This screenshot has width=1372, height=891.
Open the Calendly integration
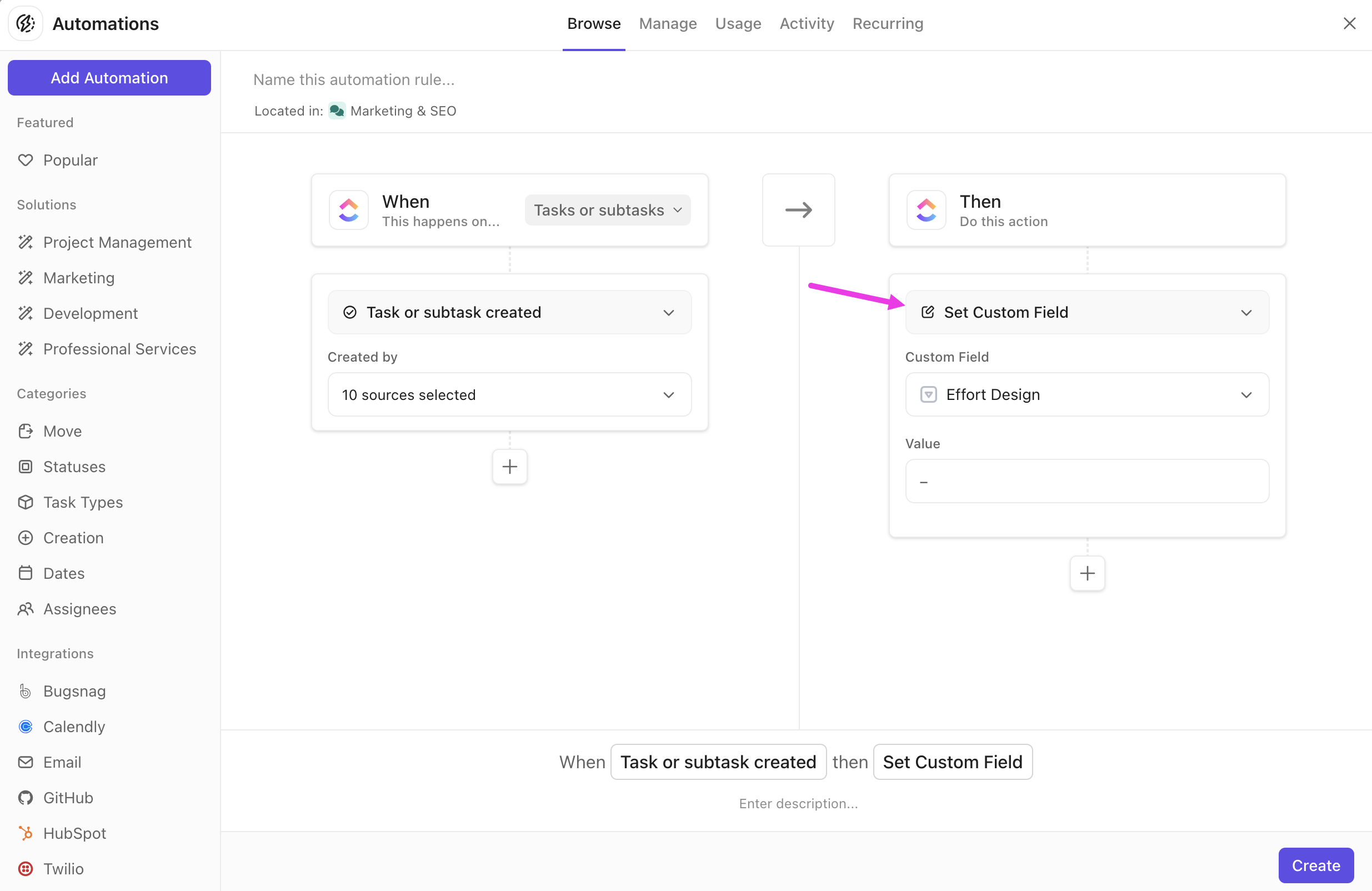[74, 726]
